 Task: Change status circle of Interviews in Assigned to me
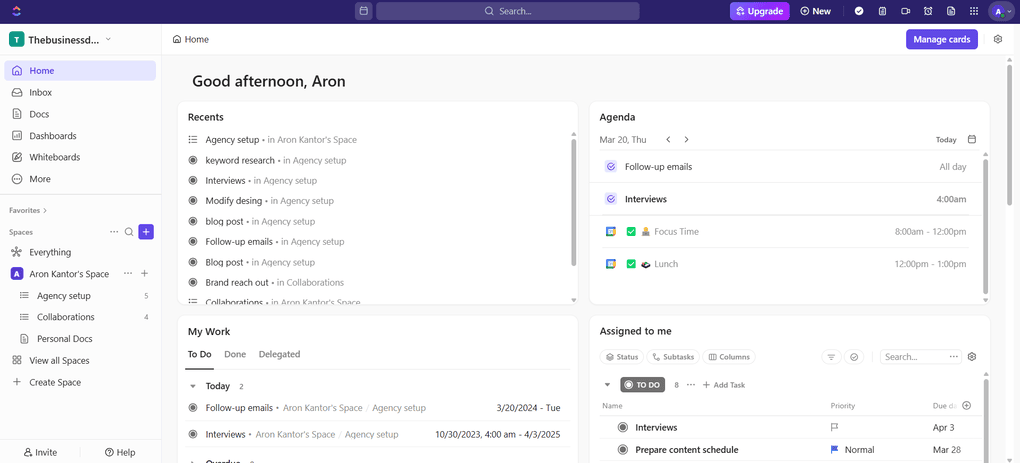[623, 427]
